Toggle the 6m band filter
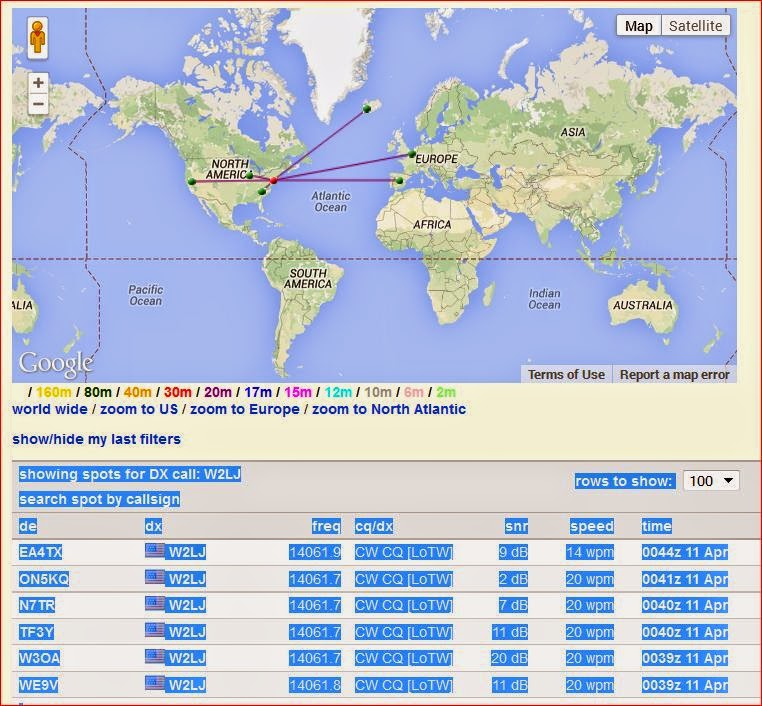The width and height of the screenshot is (762, 706). [x=414, y=392]
